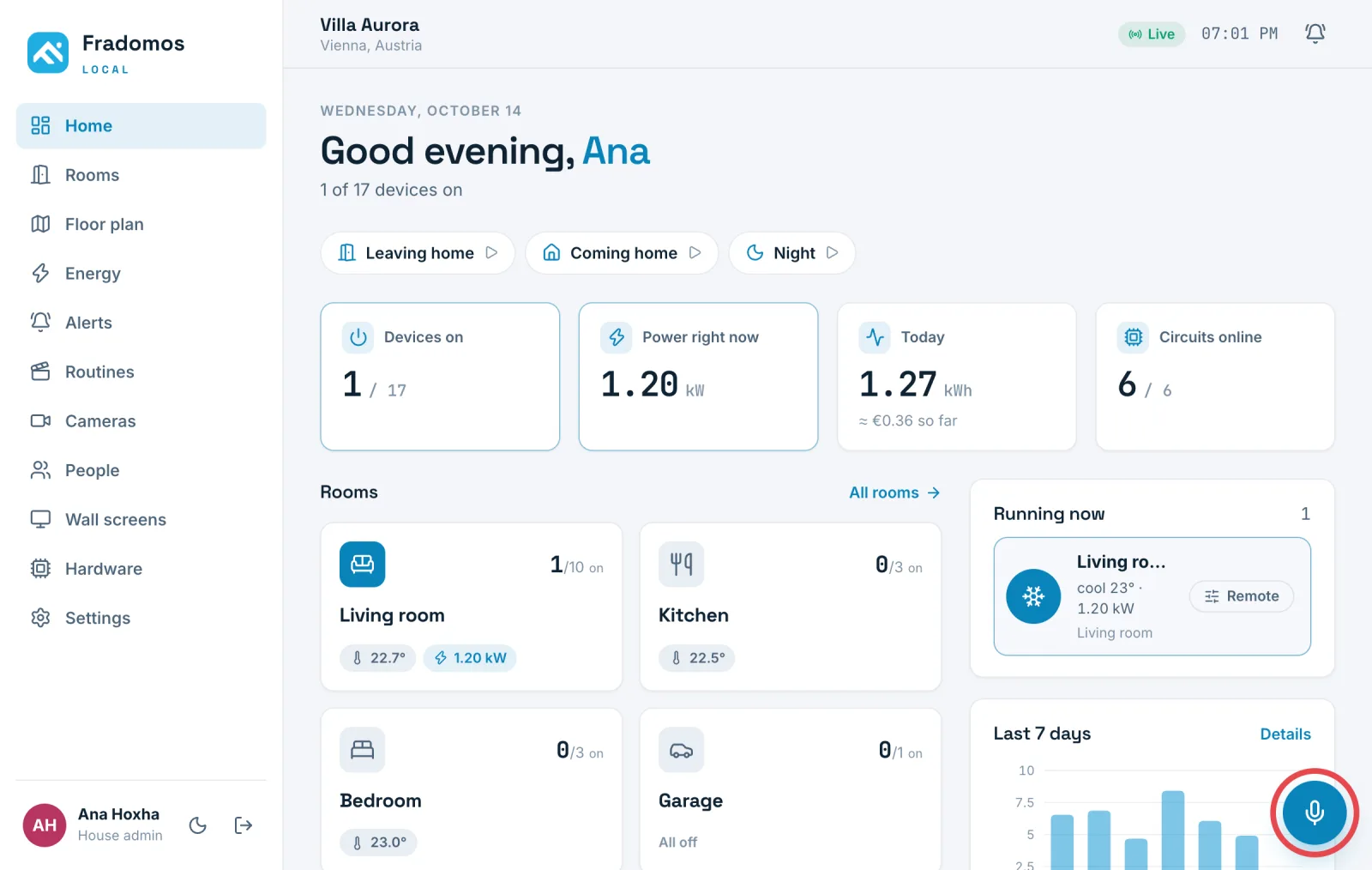Click the Kitchen 22.5° temperature chip
Screen dimensions: 1372x870
click(x=697, y=658)
